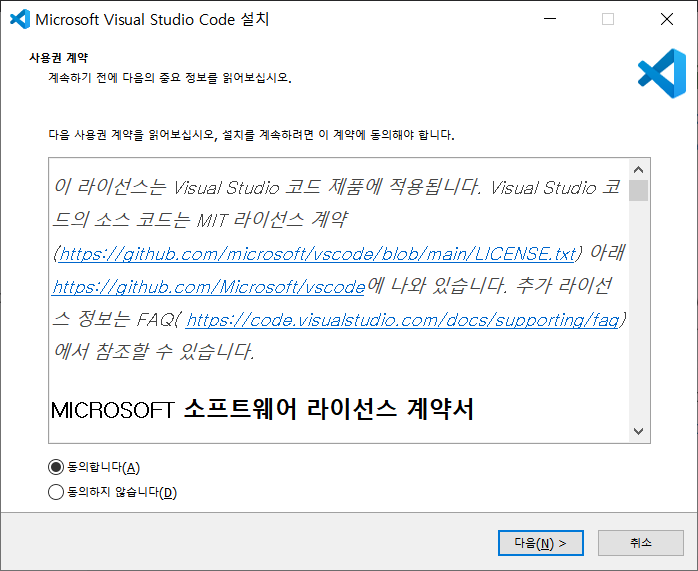Click the large VS Code logo in the header
This screenshot has width=698, height=571.
tap(662, 73)
